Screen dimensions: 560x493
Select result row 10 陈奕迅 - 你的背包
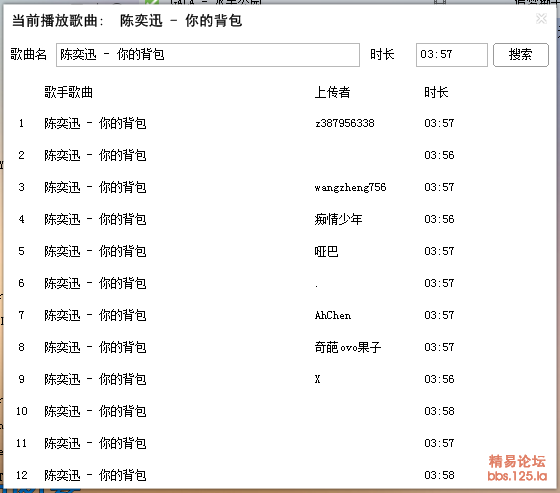coord(279,411)
